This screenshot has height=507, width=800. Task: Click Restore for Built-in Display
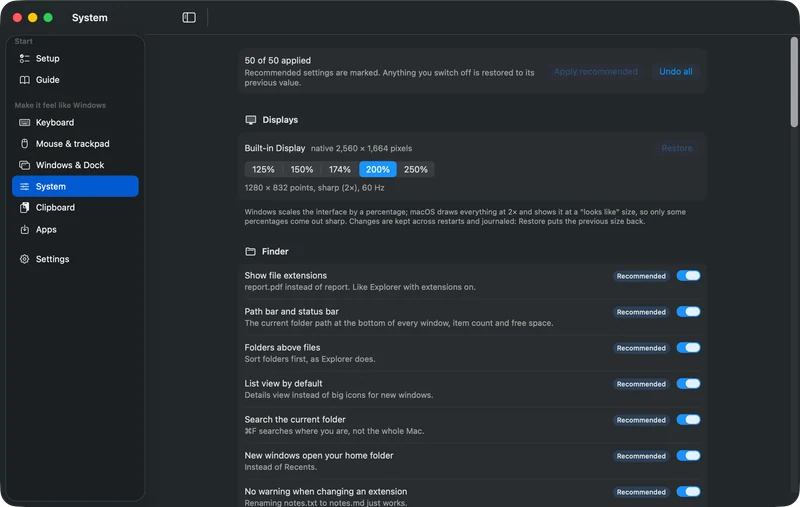coord(677,148)
